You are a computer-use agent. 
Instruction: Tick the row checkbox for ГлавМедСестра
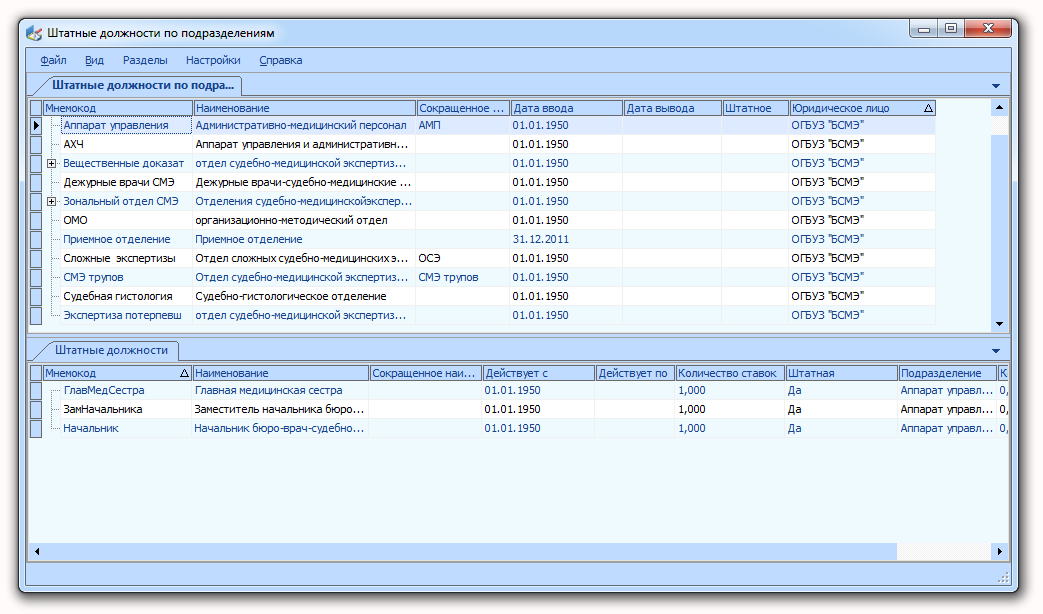click(36, 390)
